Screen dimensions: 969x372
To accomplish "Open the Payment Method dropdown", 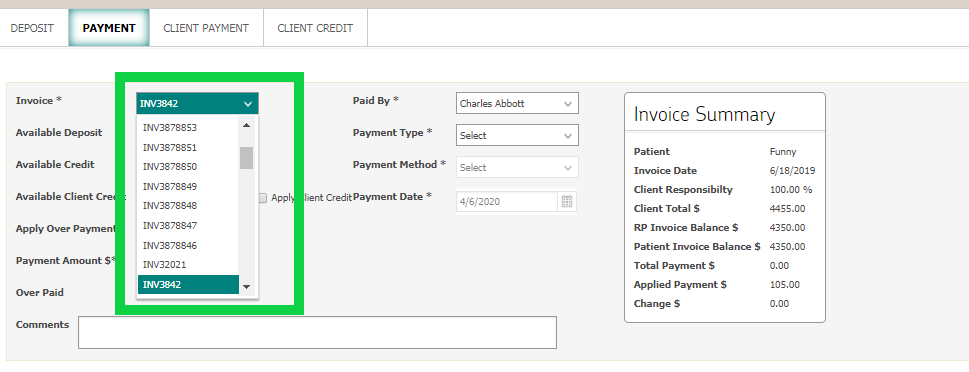I will coord(517,167).
